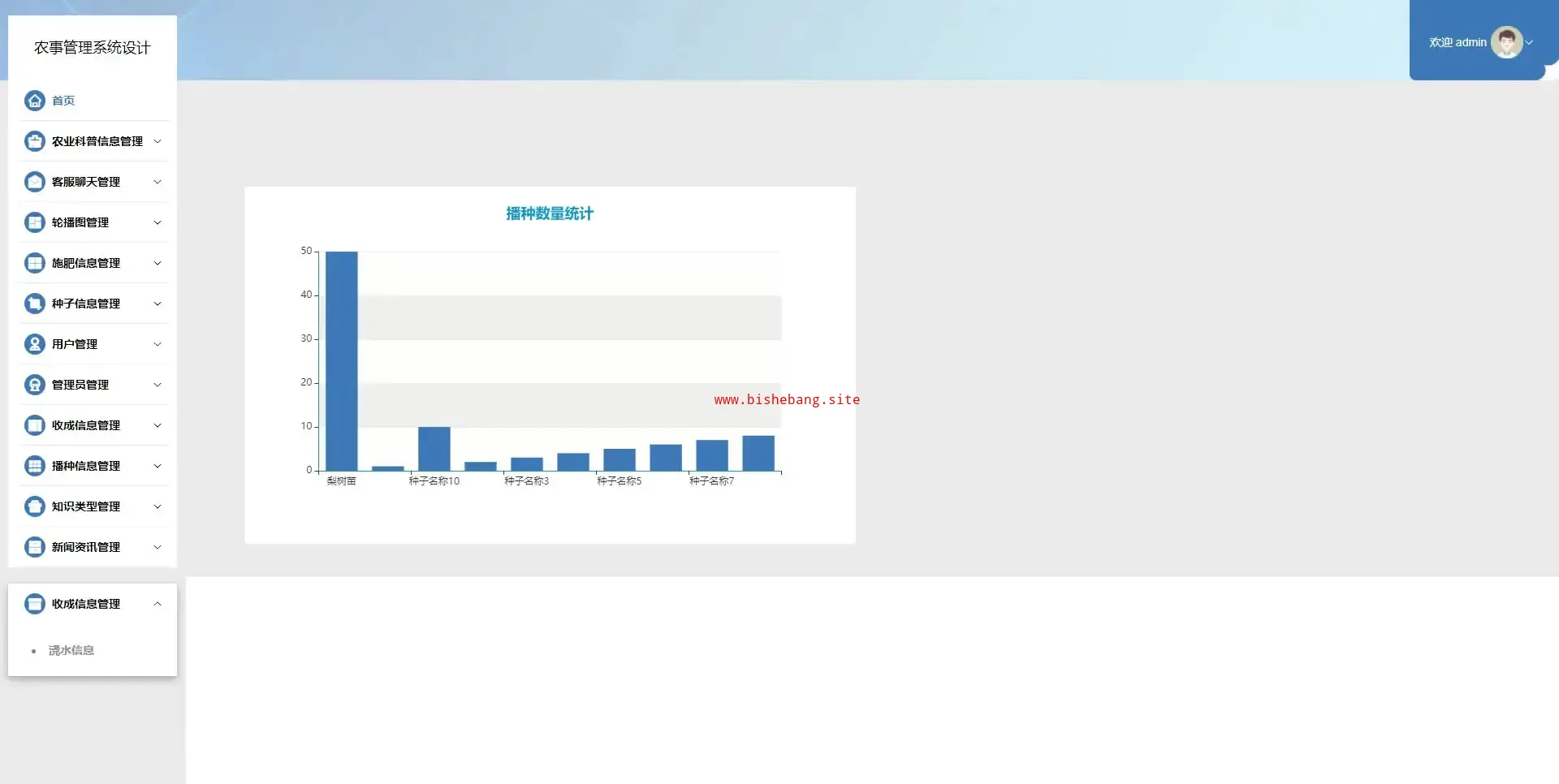Open 播种信息管理 menu label
Screen dimensions: 1559x784
tap(86, 466)
